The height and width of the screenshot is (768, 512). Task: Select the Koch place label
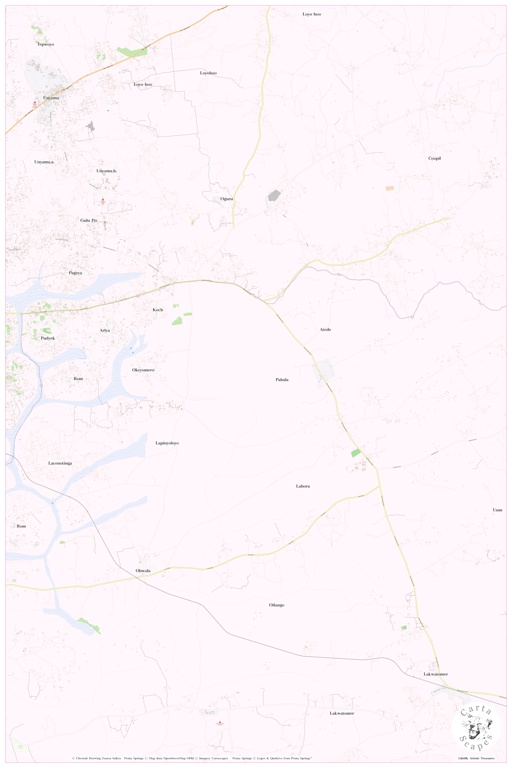(x=158, y=310)
